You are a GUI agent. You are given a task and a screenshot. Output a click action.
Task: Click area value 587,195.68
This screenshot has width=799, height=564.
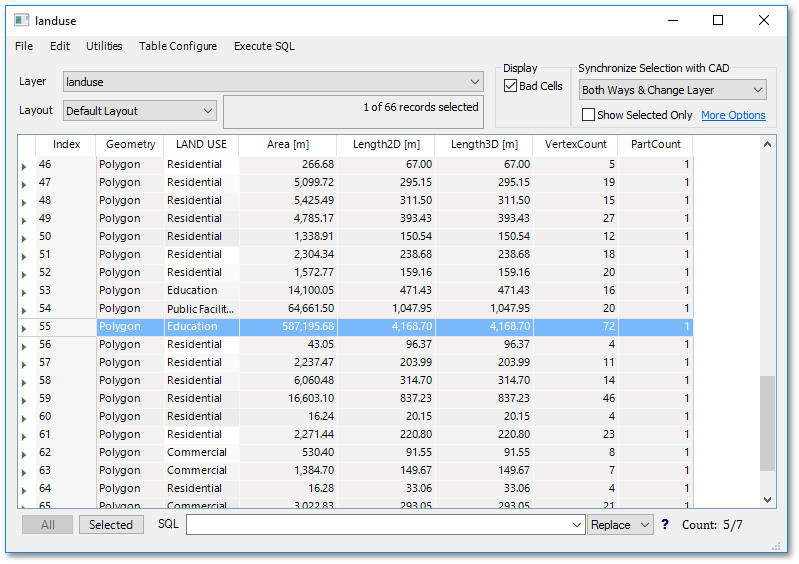[x=288, y=326]
